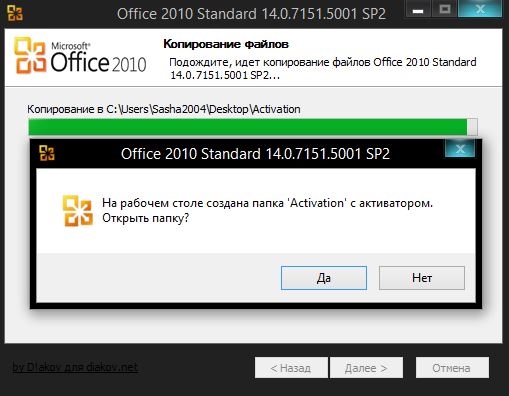Click the Microsoft Office 2010 logo
The width and height of the screenshot is (509, 396).
[80, 56]
